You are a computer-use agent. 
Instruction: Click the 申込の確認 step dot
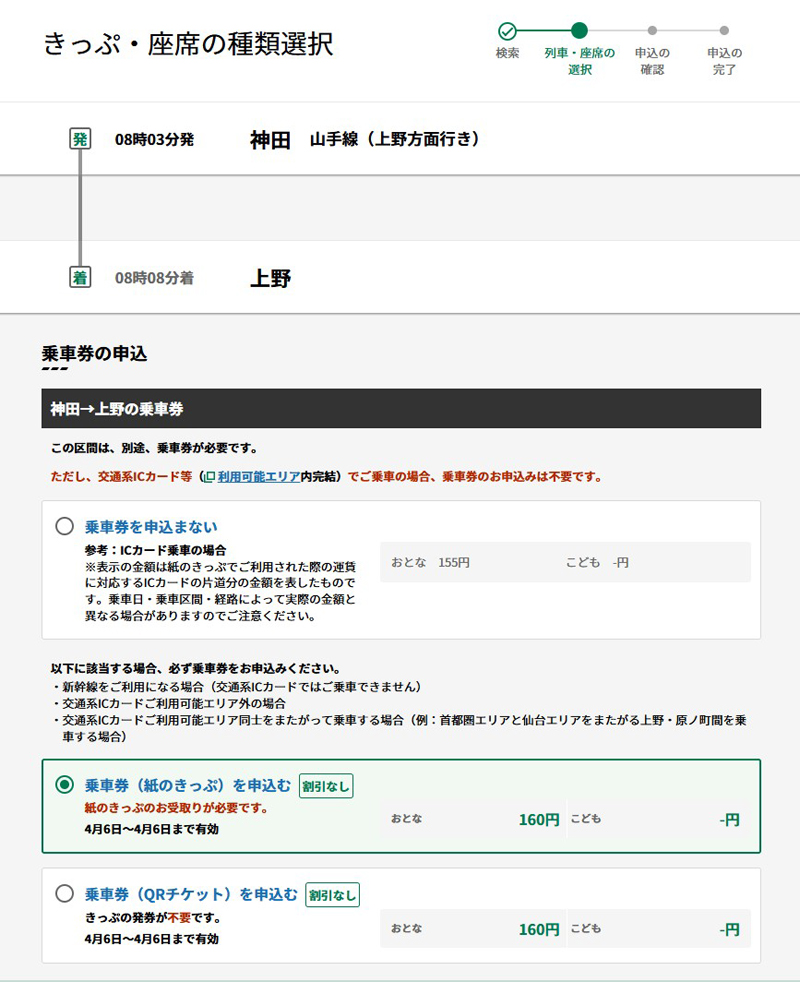coord(652,31)
